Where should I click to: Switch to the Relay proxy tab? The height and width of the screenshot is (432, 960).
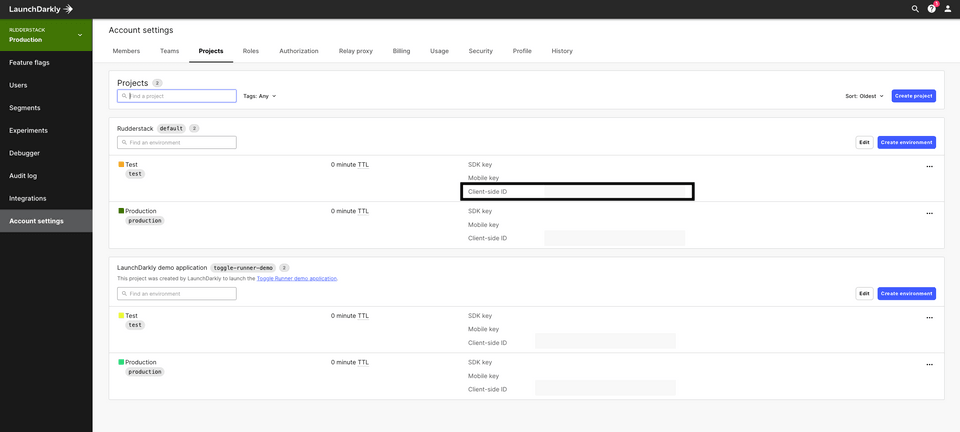tap(356, 51)
